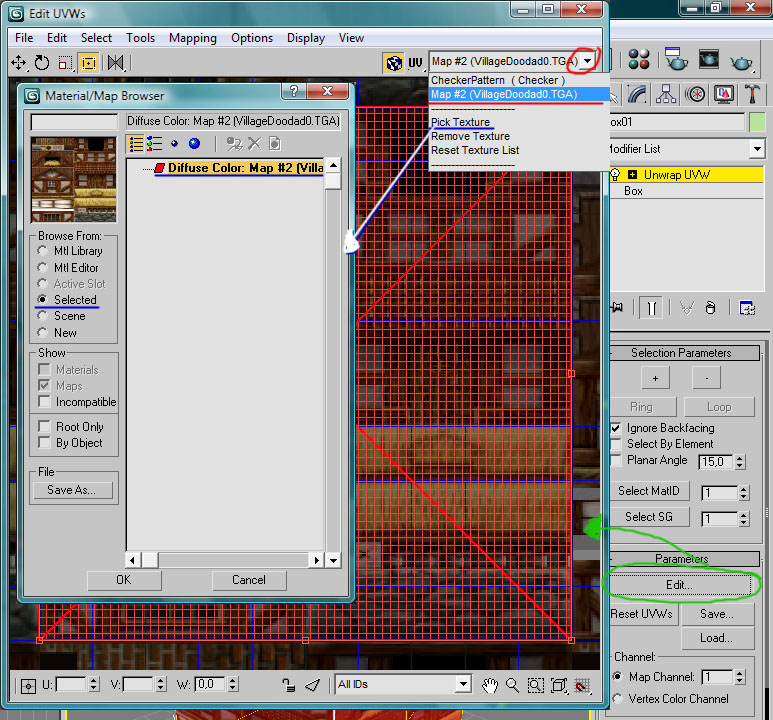
Task: Click Delete From Library X icon
Action: point(254,144)
